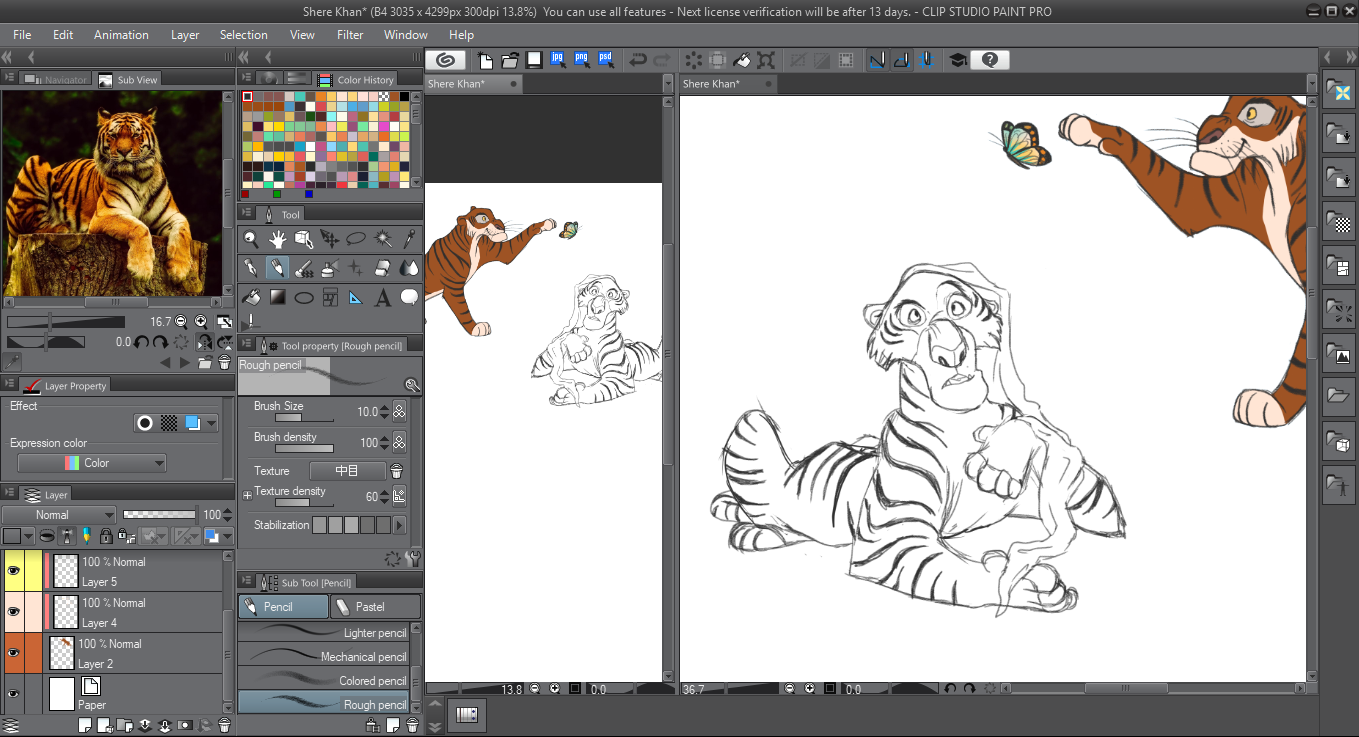Viewport: 1359px width, 737px height.
Task: Export as PNG from the command bar
Action: coord(582,60)
